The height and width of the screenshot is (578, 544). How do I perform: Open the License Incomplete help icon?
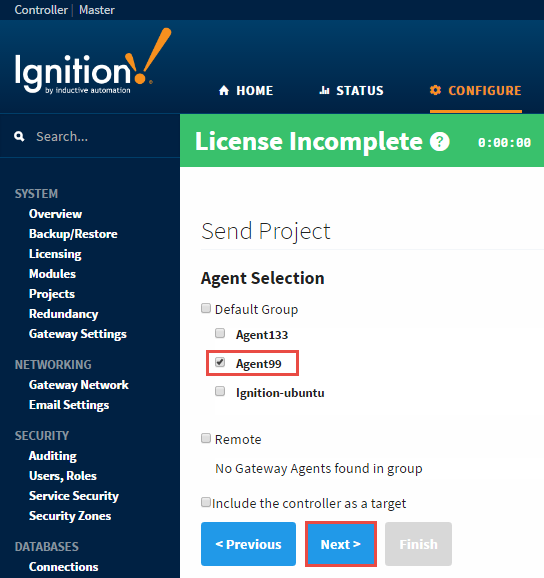pos(439,142)
